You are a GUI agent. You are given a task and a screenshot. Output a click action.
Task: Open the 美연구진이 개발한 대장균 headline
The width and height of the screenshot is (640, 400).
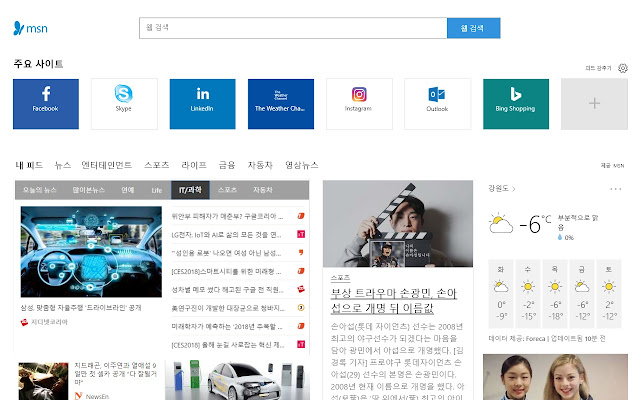pyautogui.click(x=228, y=308)
